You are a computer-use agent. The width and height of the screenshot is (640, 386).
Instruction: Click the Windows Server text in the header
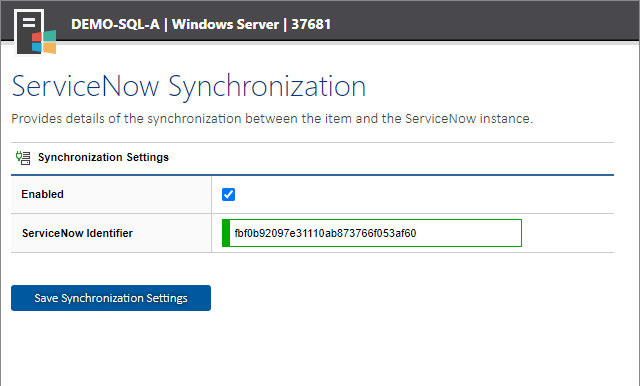[225, 24]
